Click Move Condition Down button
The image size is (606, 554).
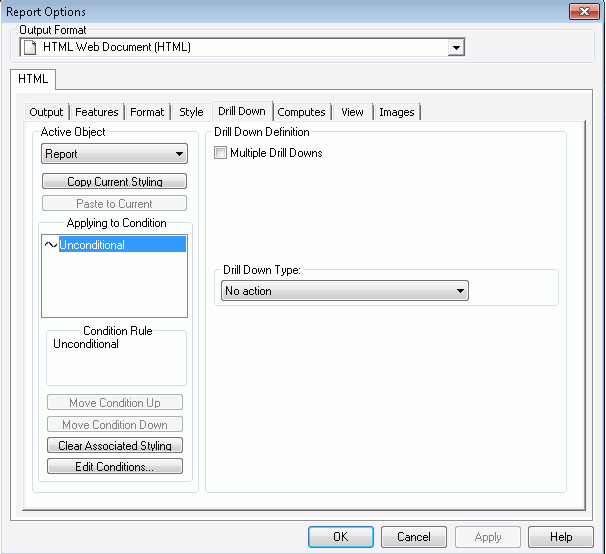click(115, 424)
